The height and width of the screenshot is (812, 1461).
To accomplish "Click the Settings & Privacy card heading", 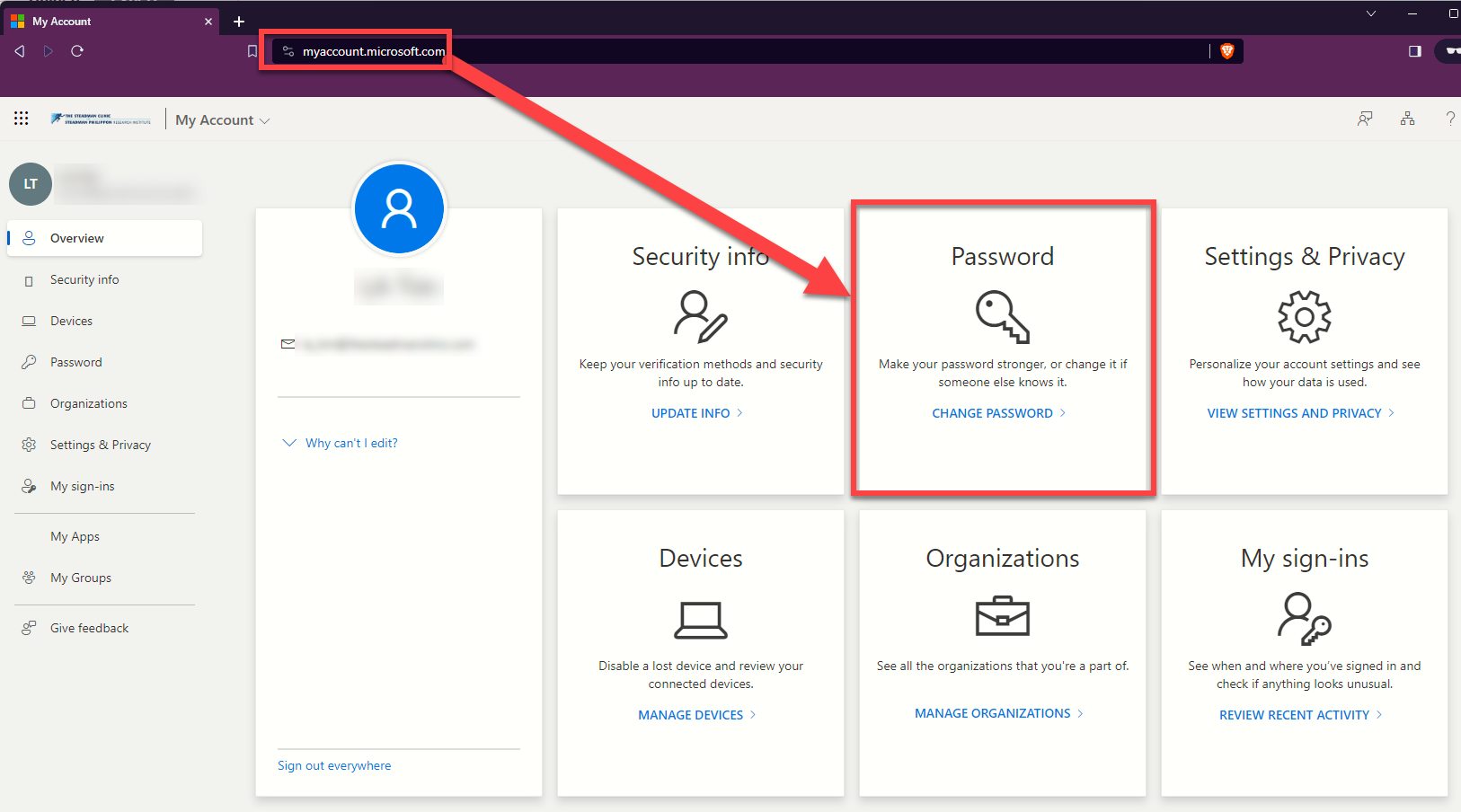I will (x=1305, y=256).
